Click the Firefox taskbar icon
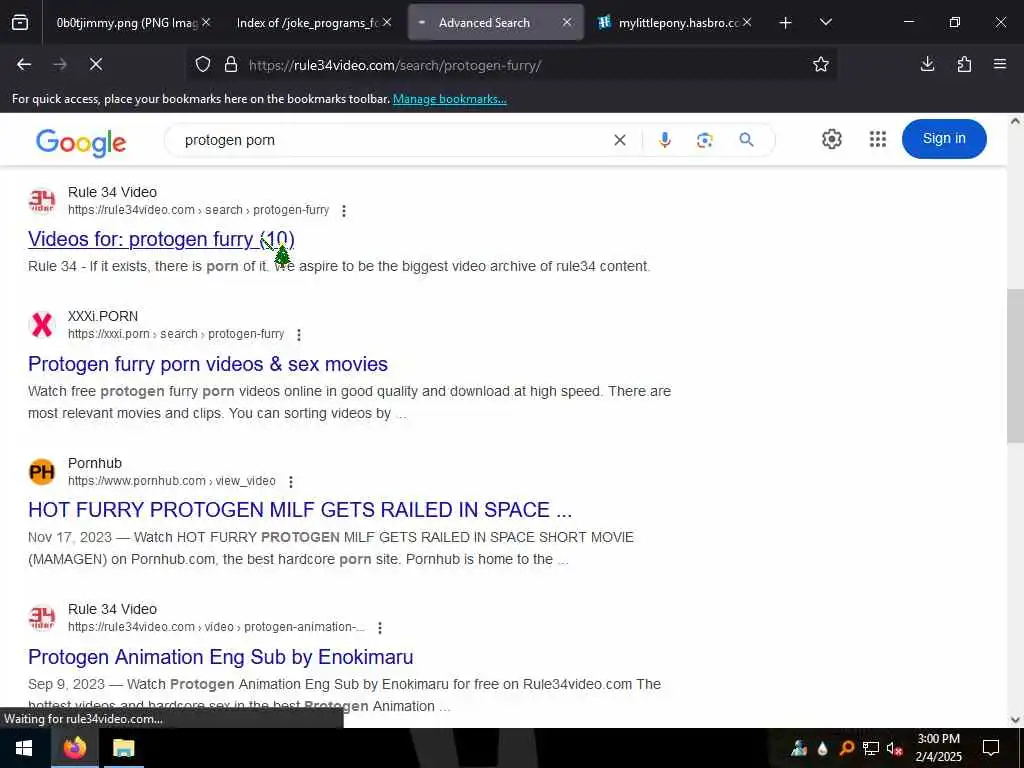 [x=74, y=748]
